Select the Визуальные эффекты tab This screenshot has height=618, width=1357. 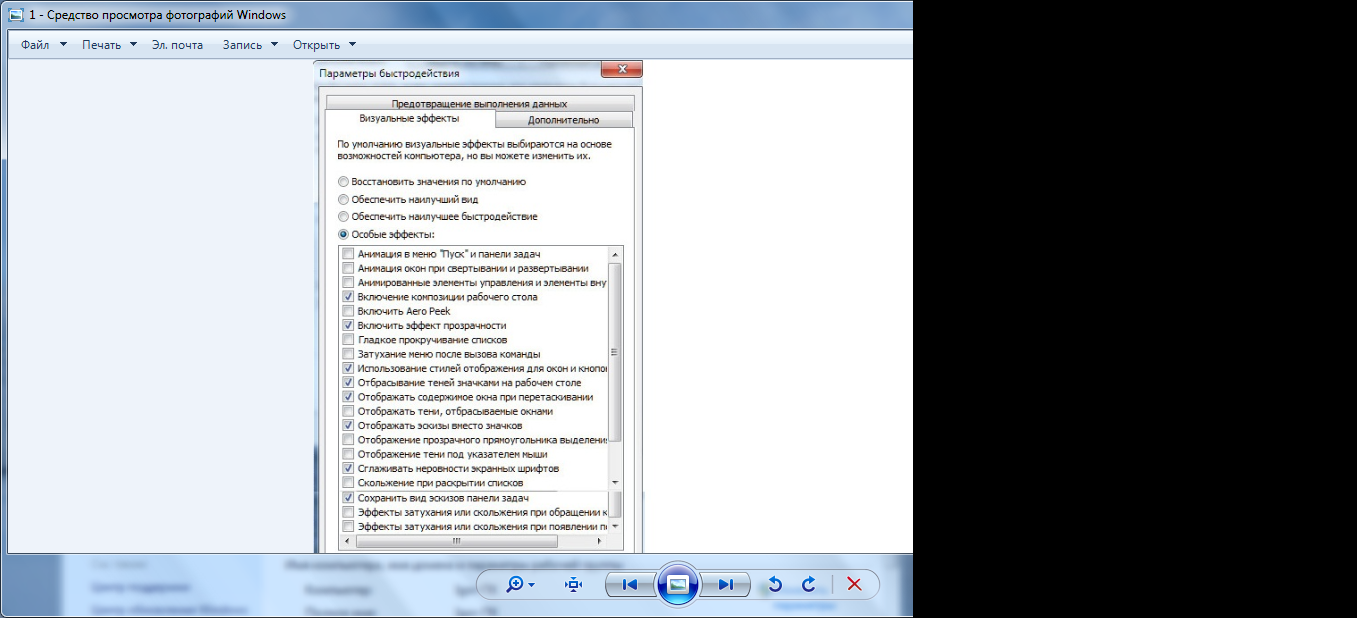click(410, 118)
